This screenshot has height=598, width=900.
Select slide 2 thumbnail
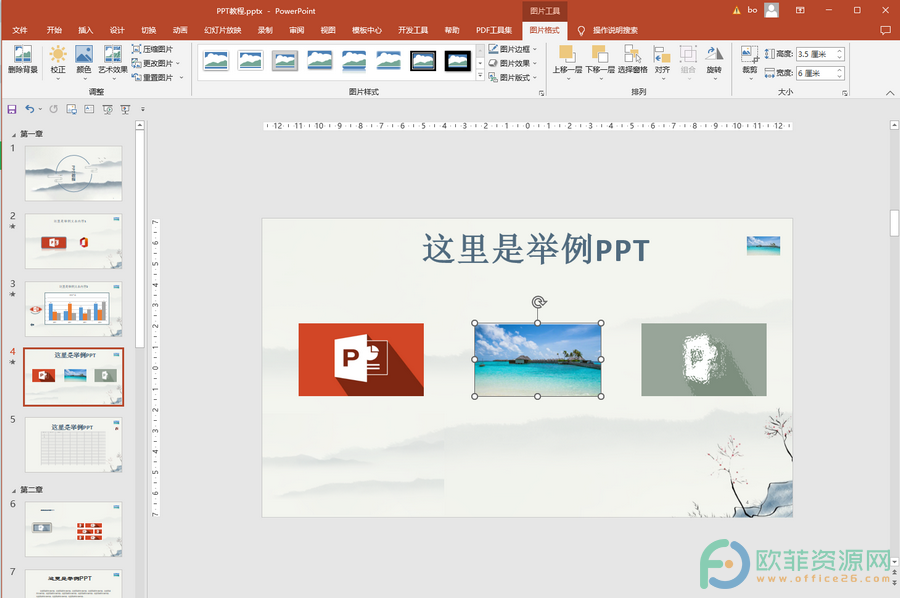(73, 241)
